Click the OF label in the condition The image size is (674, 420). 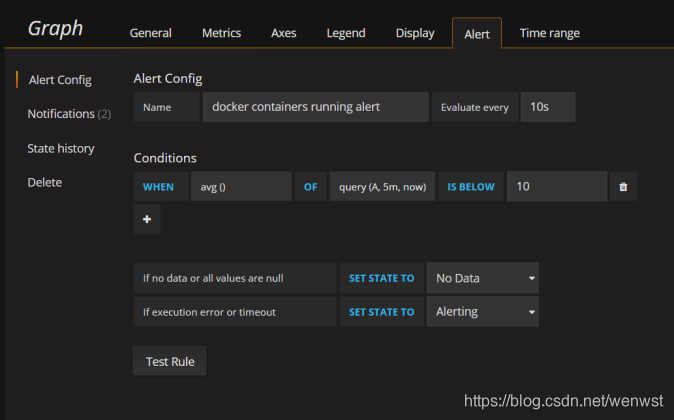(310, 187)
